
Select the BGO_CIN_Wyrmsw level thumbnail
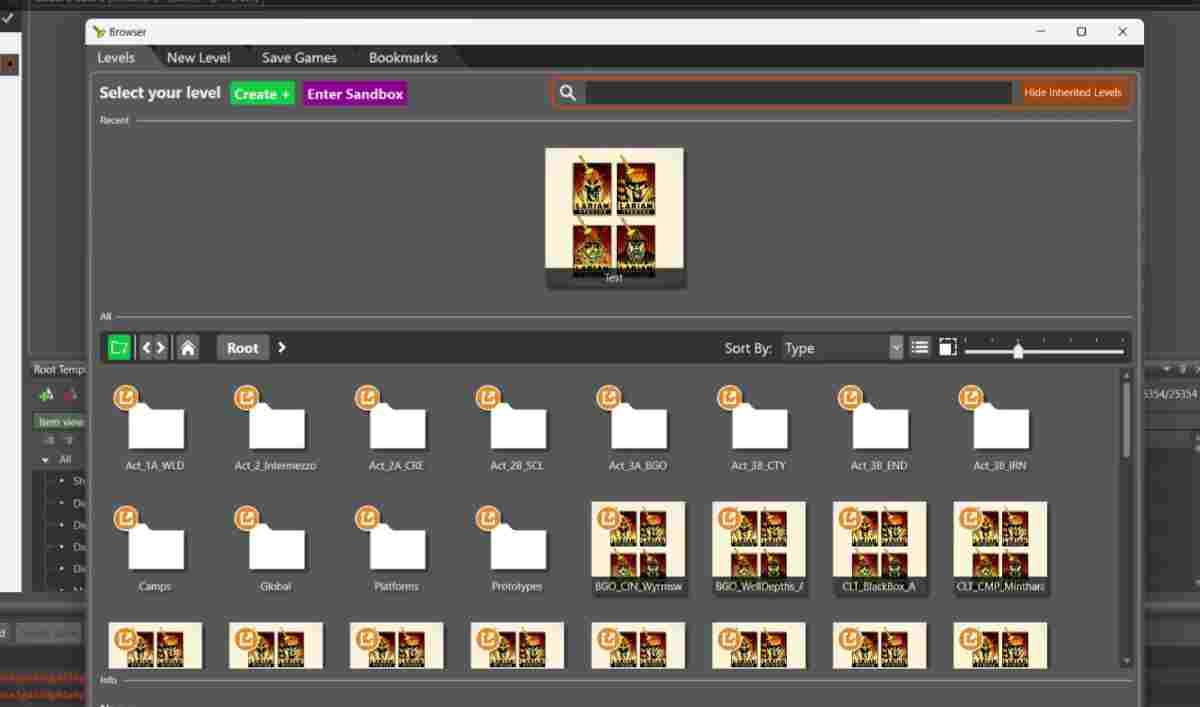638,549
